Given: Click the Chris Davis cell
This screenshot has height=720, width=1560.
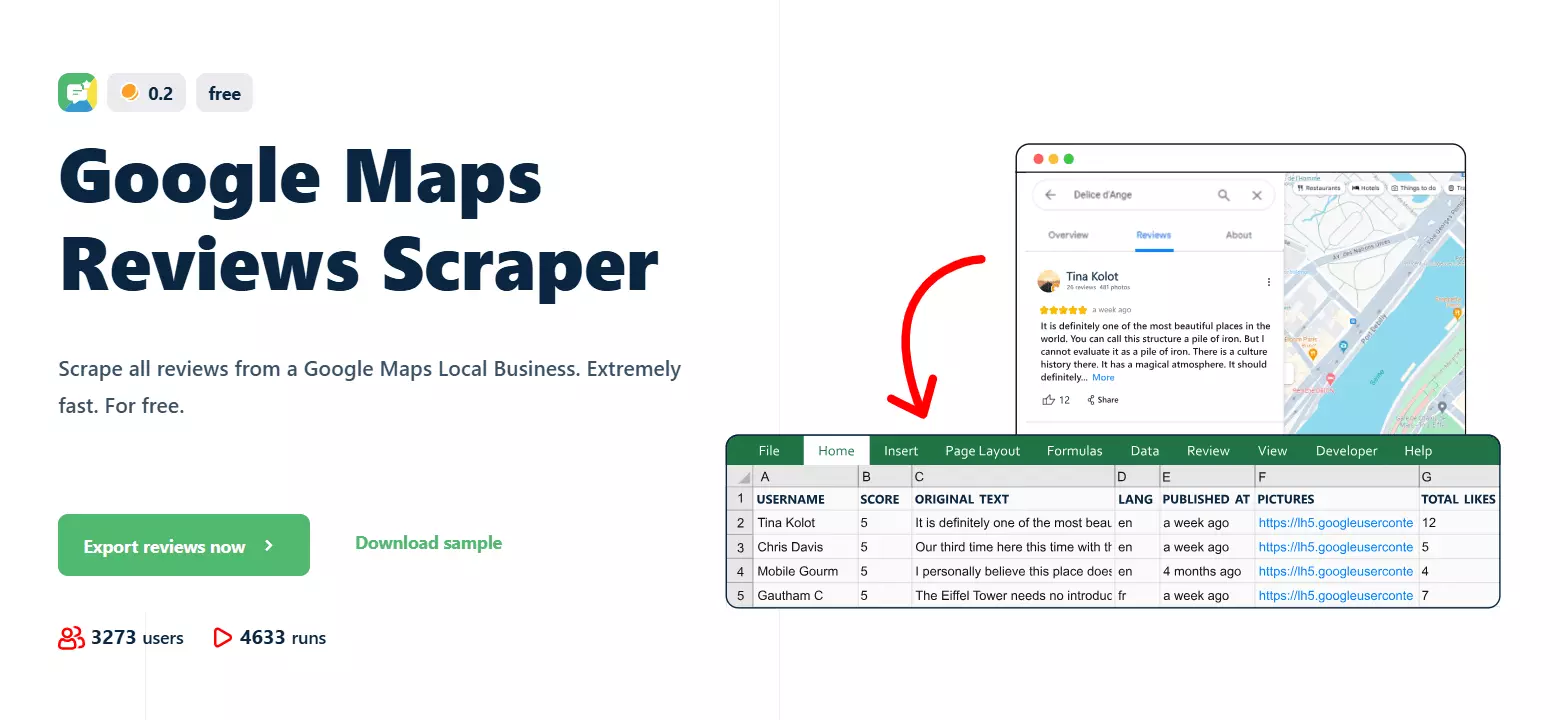Looking at the screenshot, I should pos(805,548).
